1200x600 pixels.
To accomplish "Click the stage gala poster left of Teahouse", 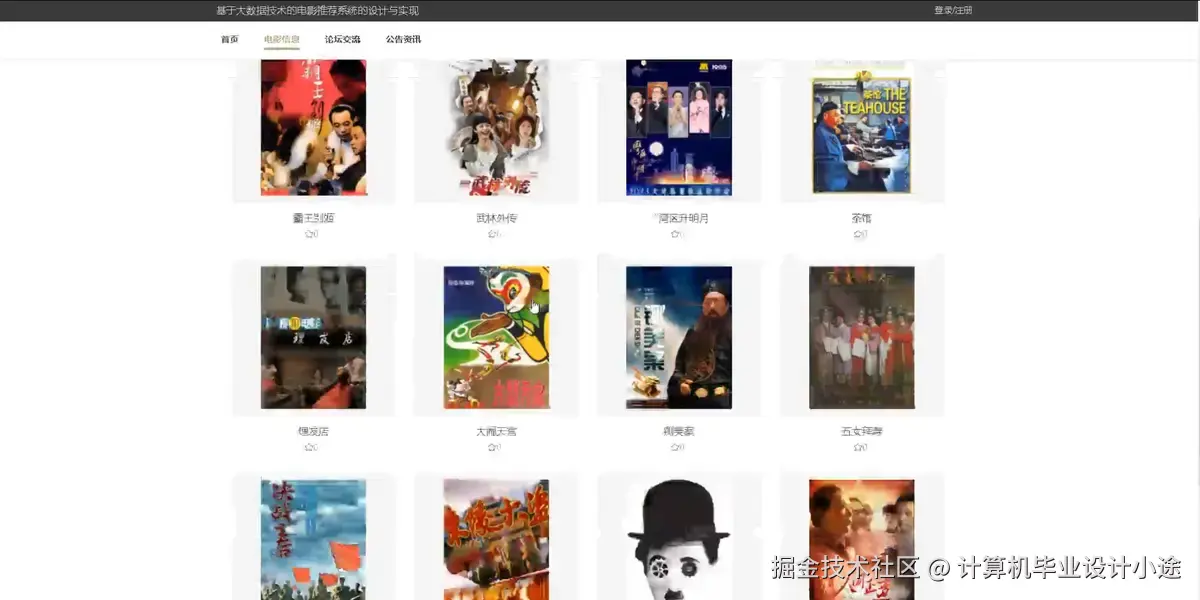I will pos(680,127).
